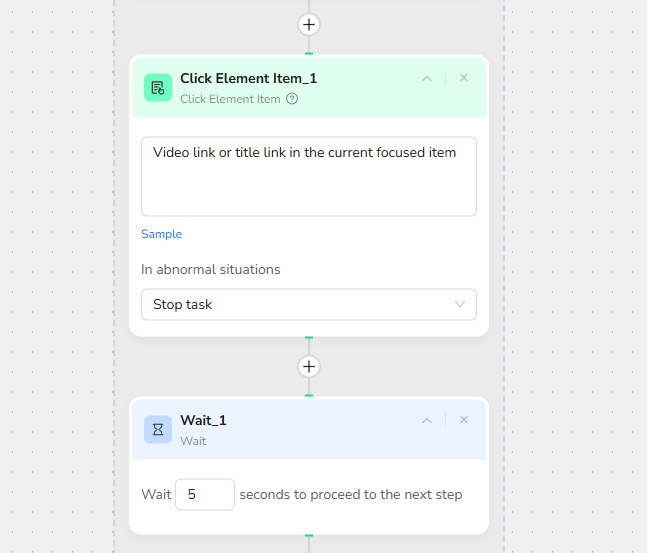
Task: Click the "seconds to proceed" text
Action: 350,494
